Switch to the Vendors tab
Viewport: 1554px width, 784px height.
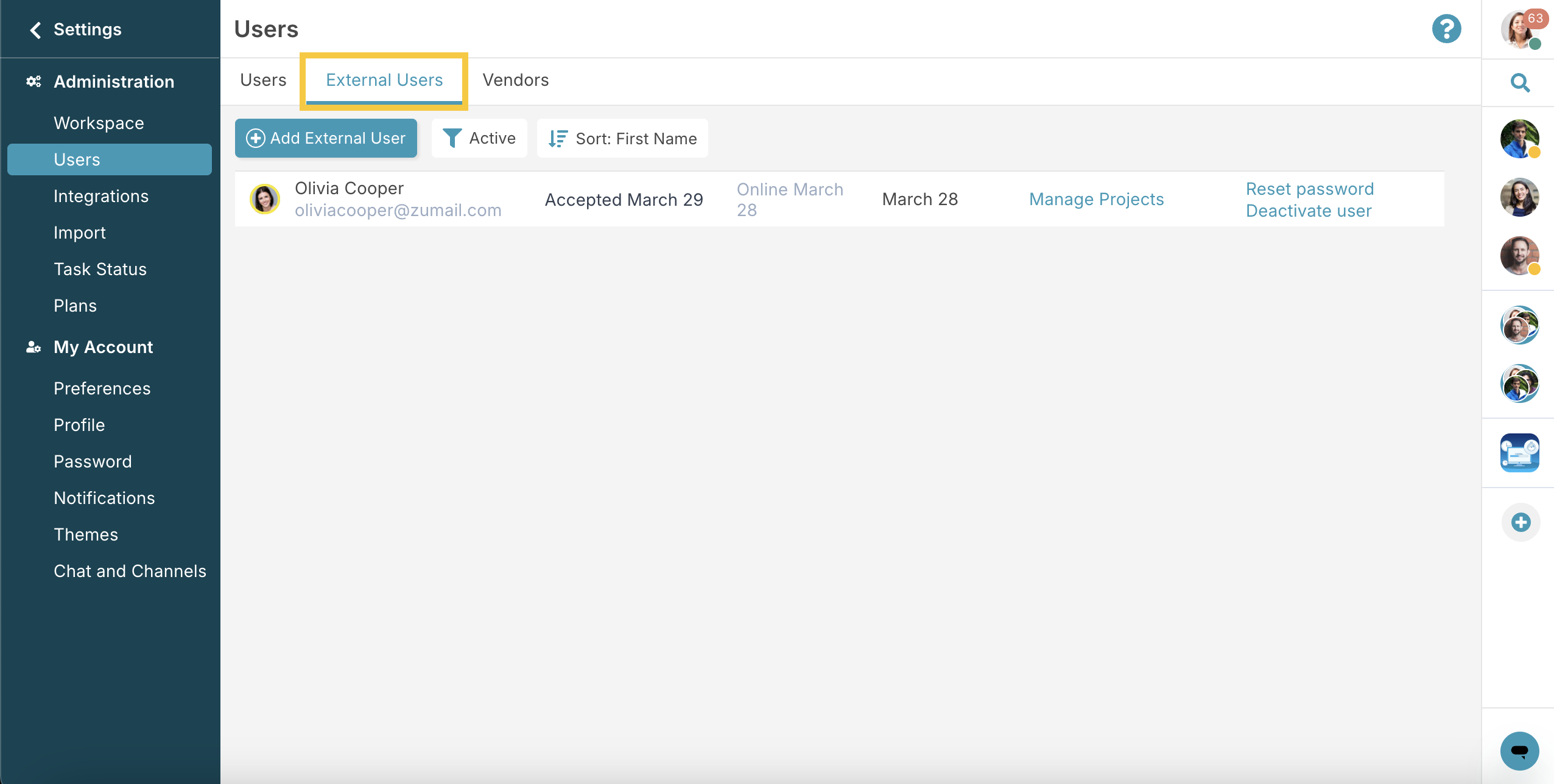515,80
